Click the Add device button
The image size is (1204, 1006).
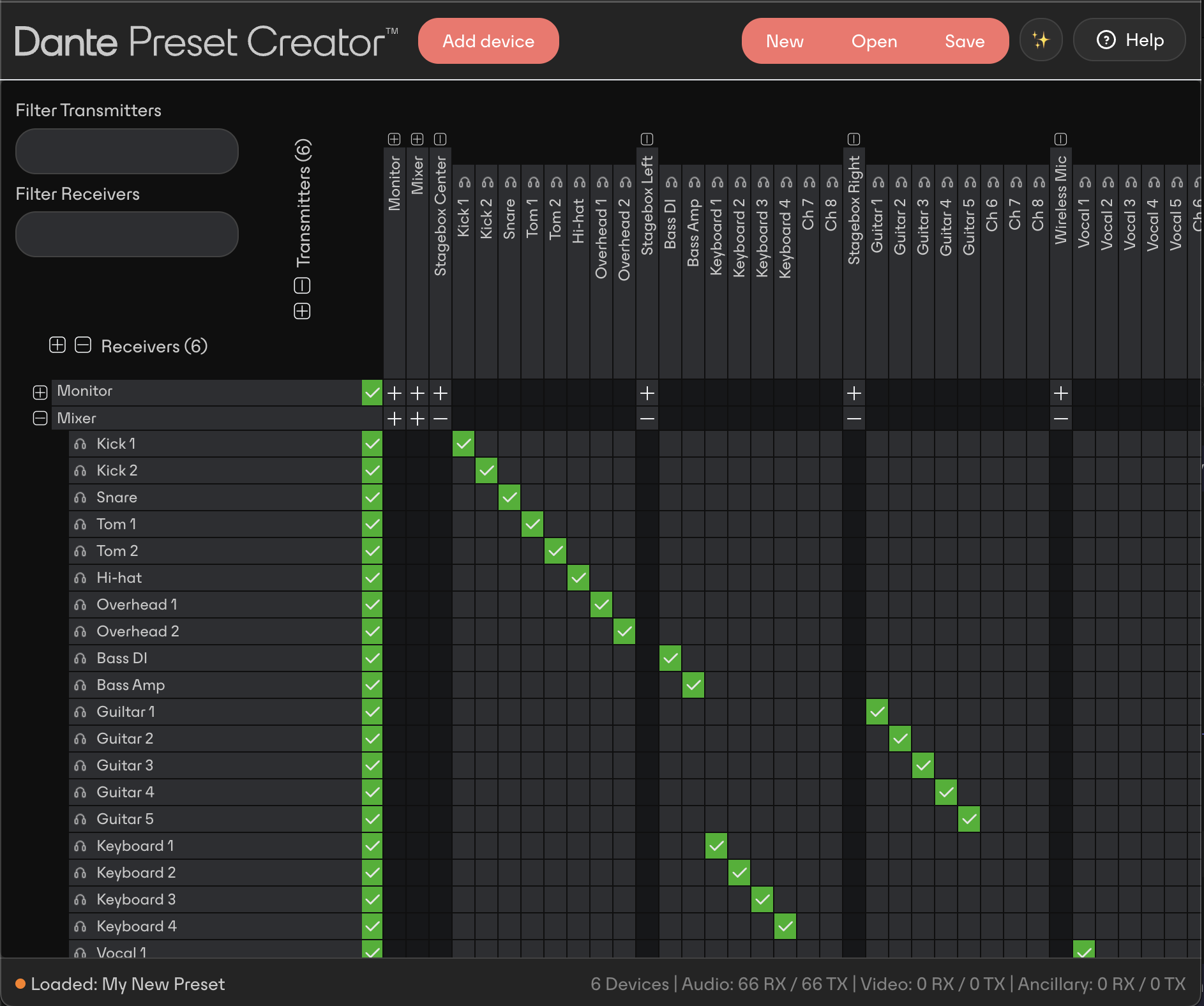click(488, 41)
